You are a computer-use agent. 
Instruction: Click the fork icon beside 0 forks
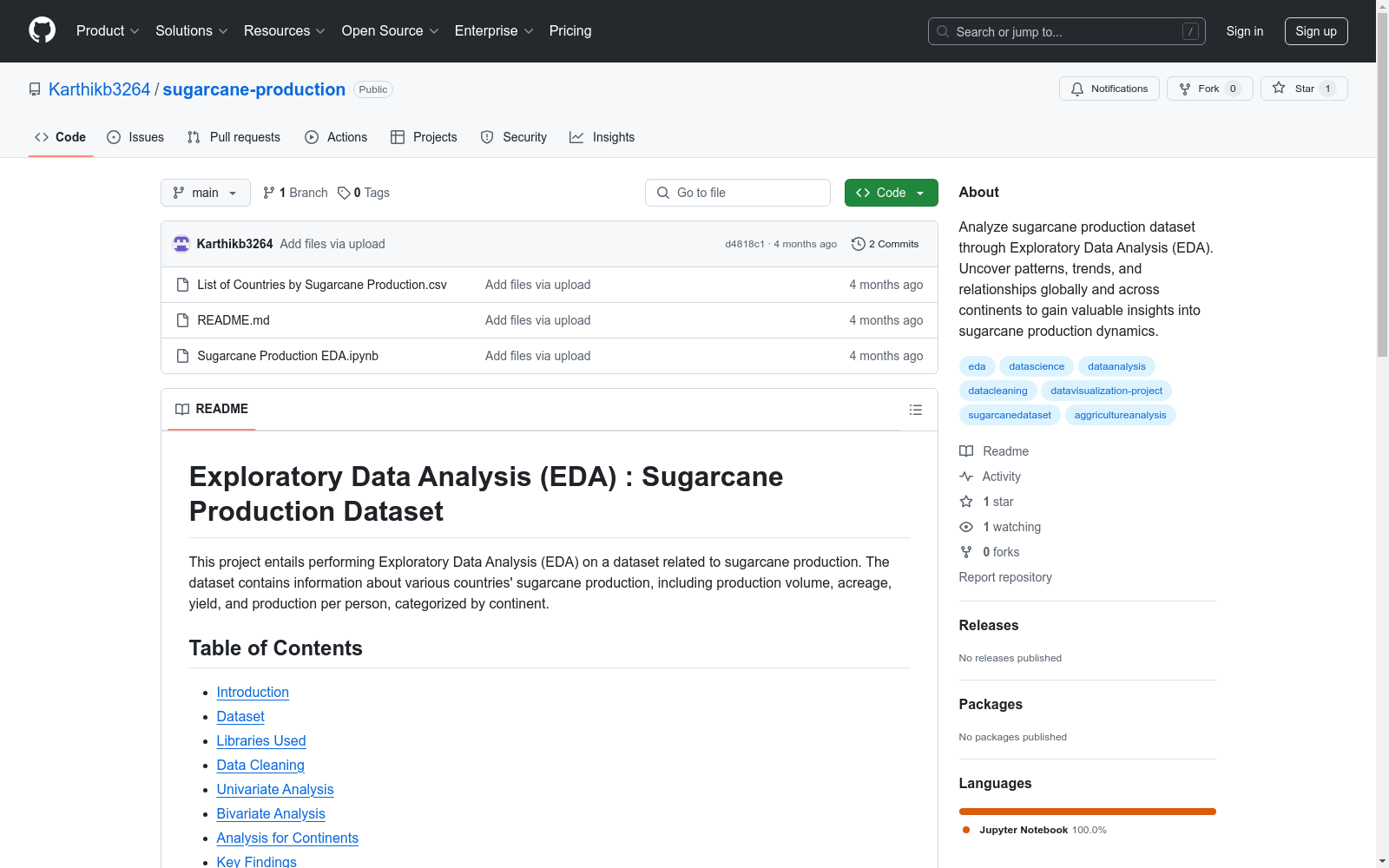(966, 552)
